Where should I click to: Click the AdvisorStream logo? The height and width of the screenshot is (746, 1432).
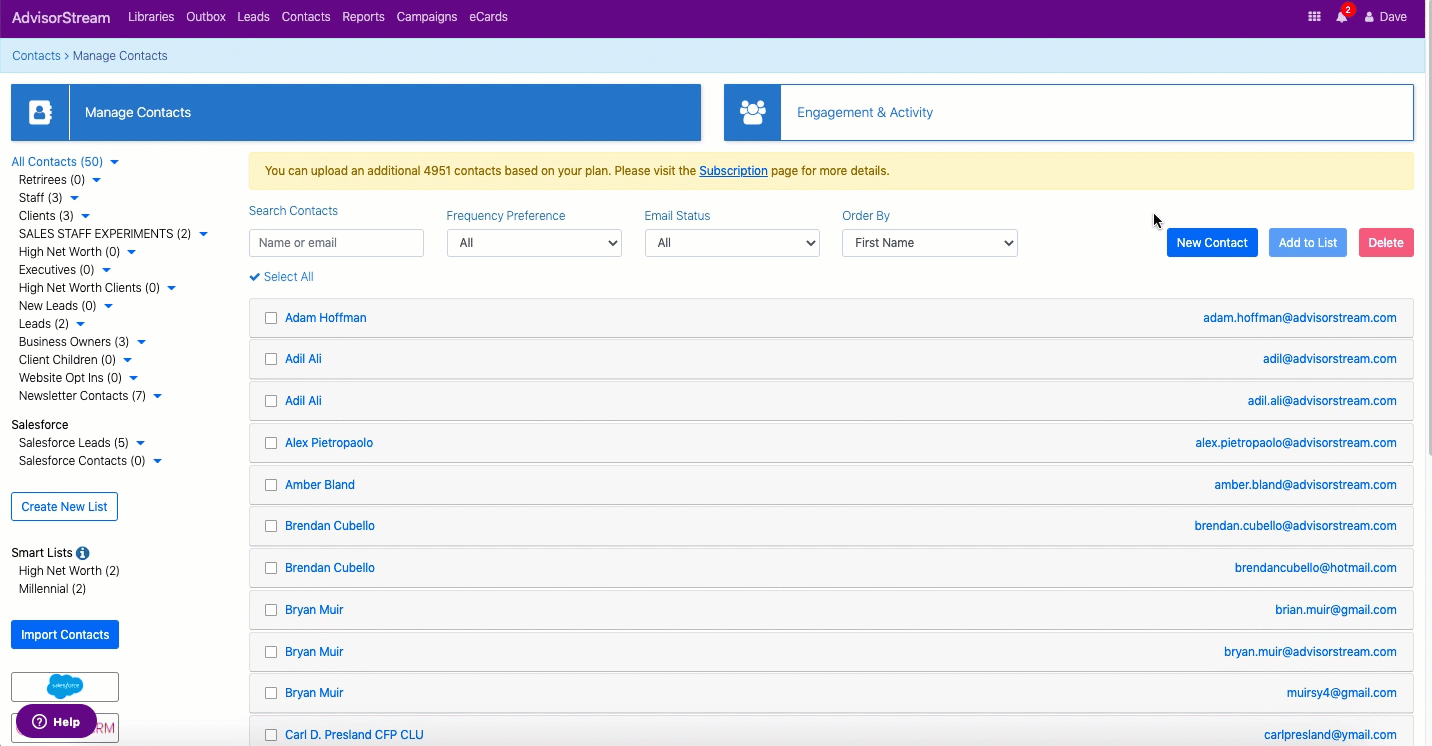click(61, 17)
